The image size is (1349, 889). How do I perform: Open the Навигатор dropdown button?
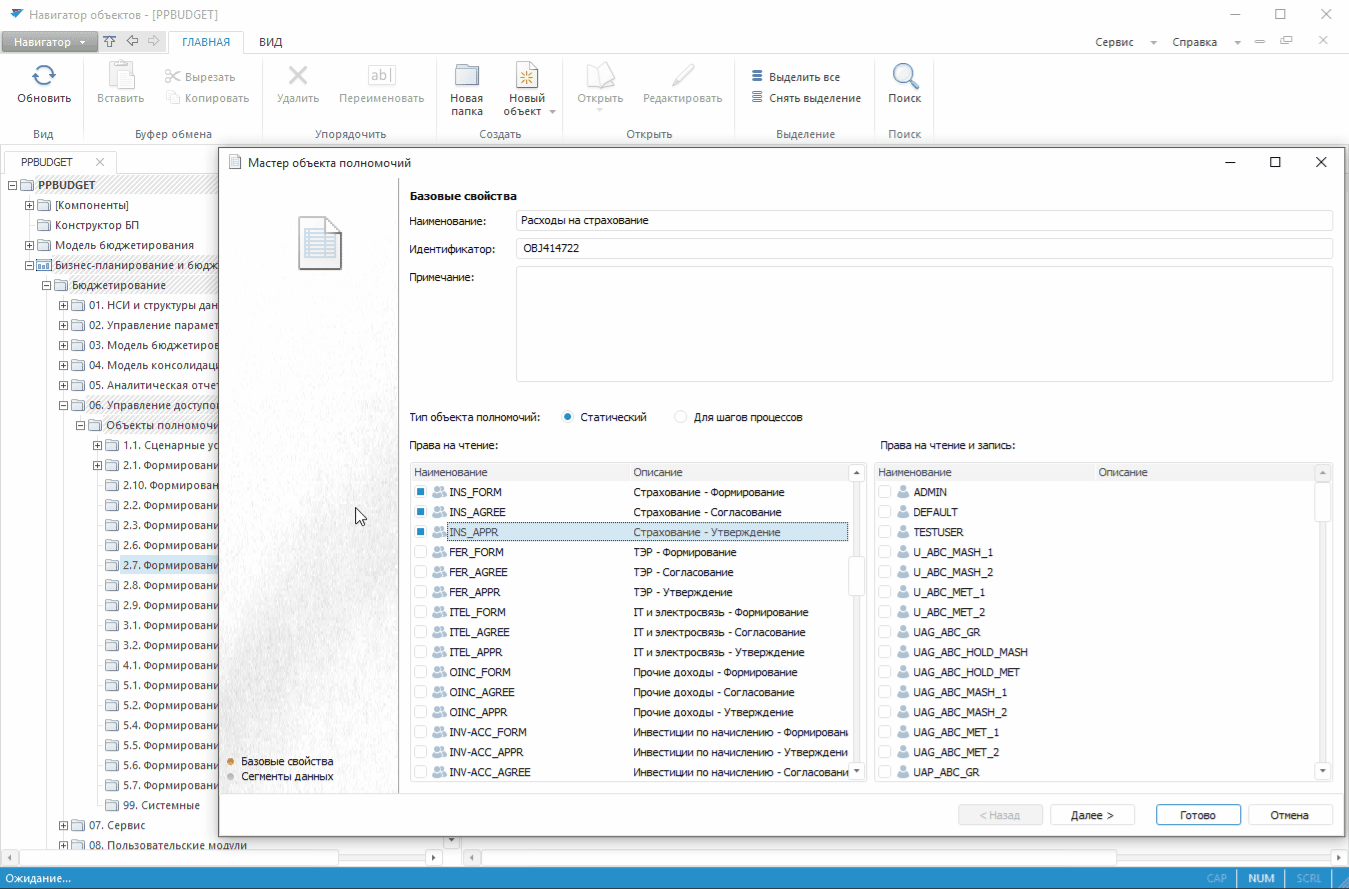click(50, 42)
